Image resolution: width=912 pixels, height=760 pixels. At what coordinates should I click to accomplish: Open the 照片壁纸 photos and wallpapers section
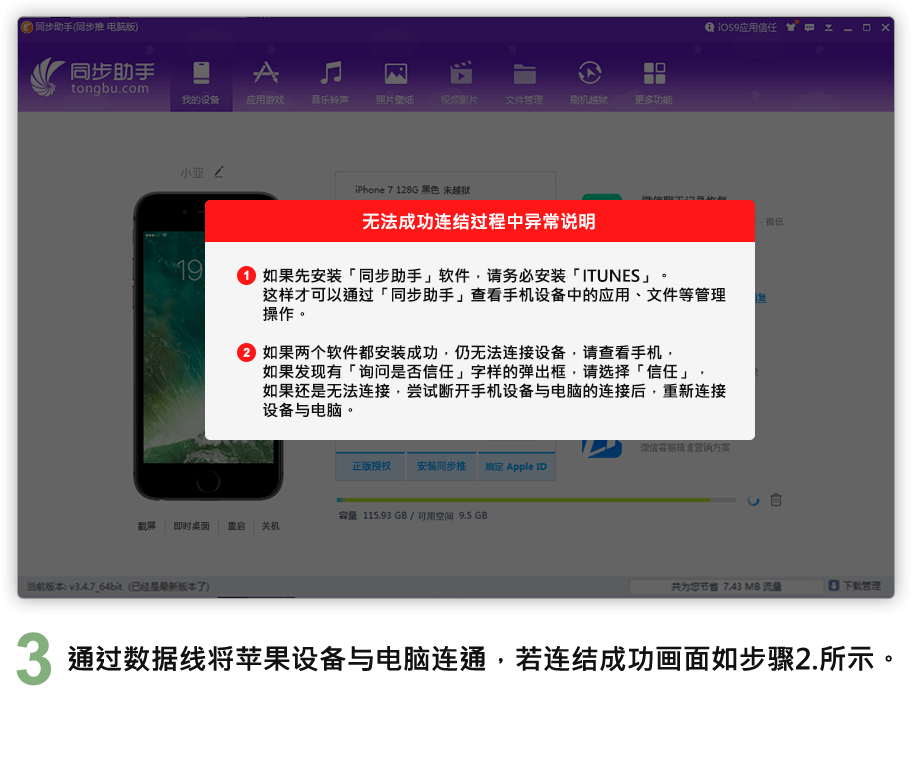pos(395,81)
